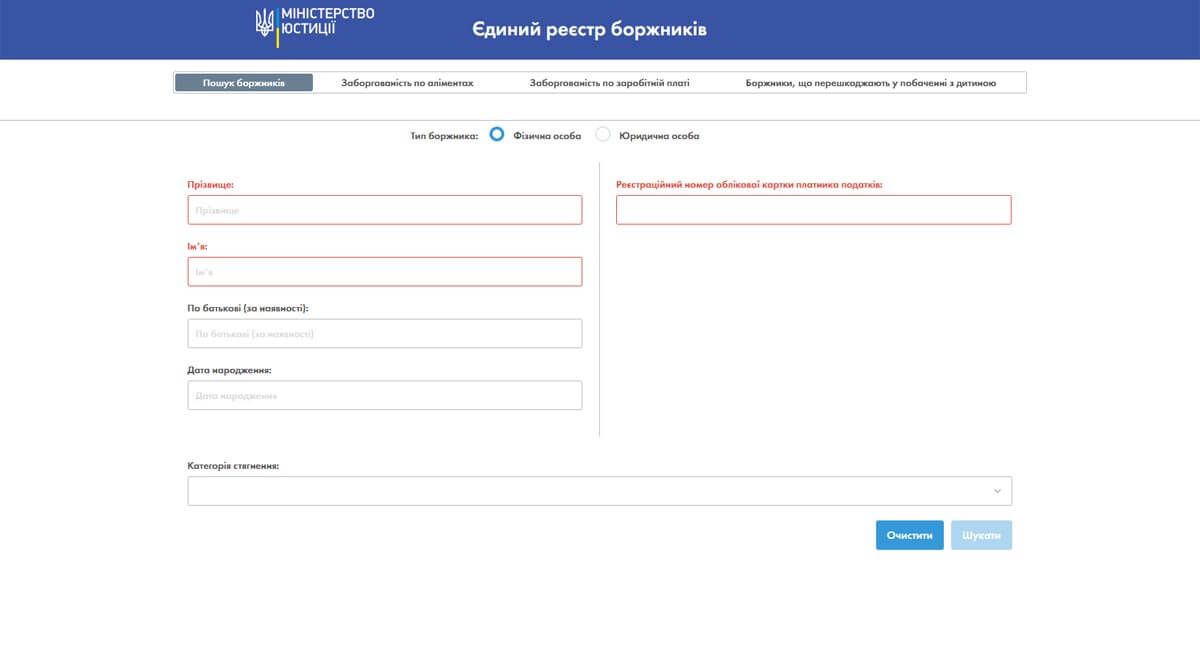Click the Тип боржника label
This screenshot has height=650, width=1200.
tap(444, 136)
